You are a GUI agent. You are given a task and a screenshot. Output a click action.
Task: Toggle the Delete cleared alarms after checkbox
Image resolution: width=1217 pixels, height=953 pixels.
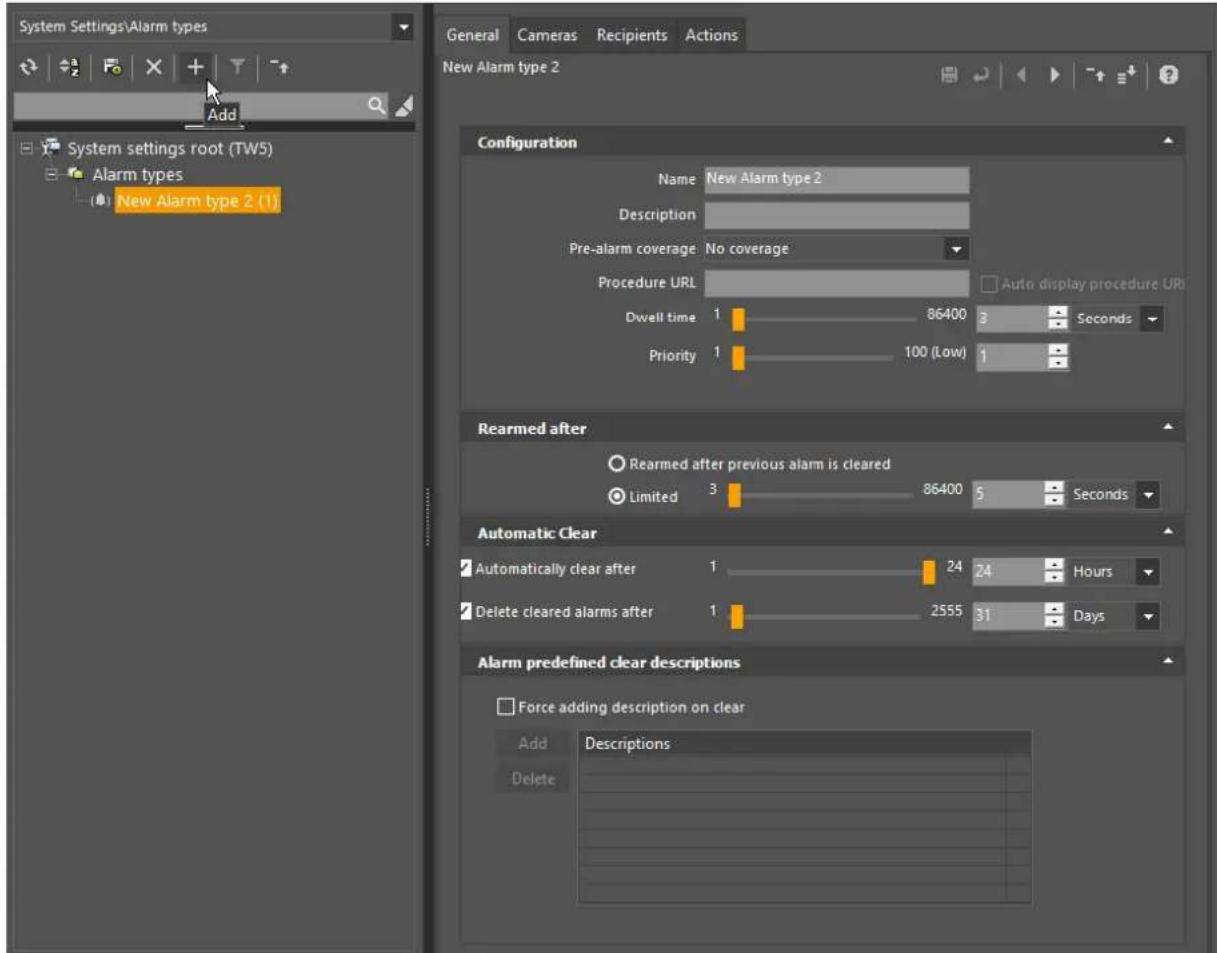pos(465,612)
